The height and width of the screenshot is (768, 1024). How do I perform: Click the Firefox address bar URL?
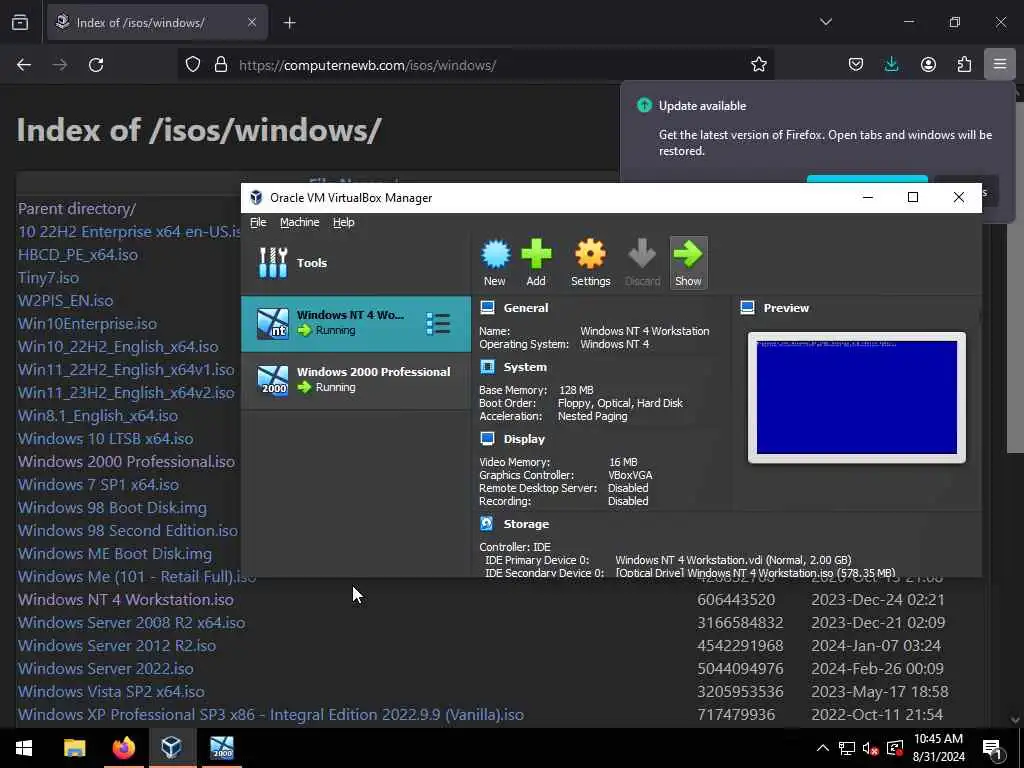[x=368, y=65]
